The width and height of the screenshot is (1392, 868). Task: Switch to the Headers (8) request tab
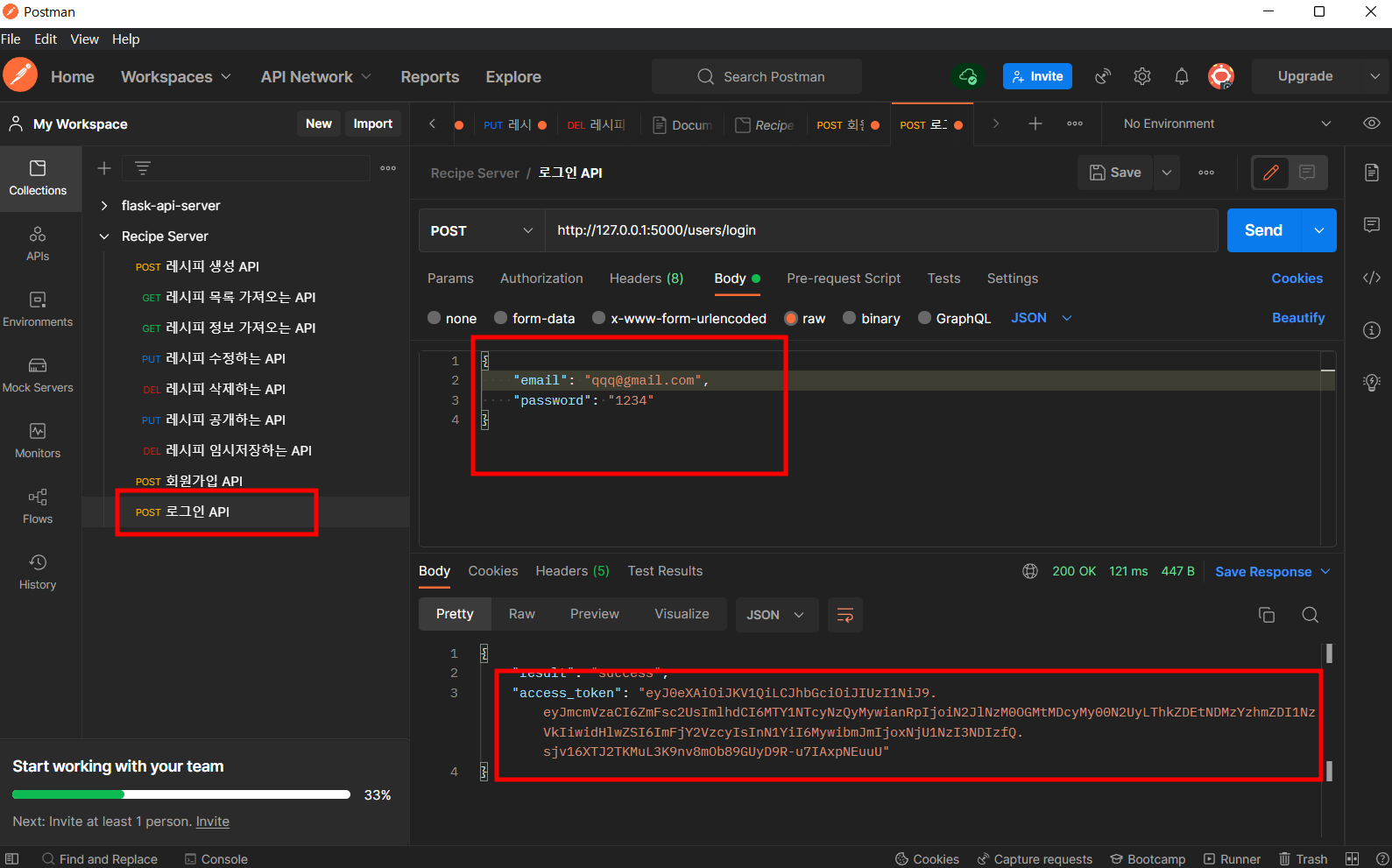point(647,279)
